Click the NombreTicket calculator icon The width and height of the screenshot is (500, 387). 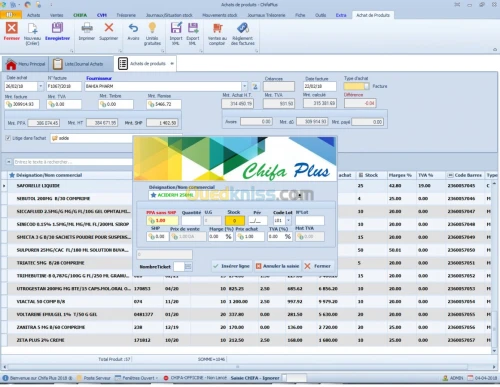coord(188,266)
